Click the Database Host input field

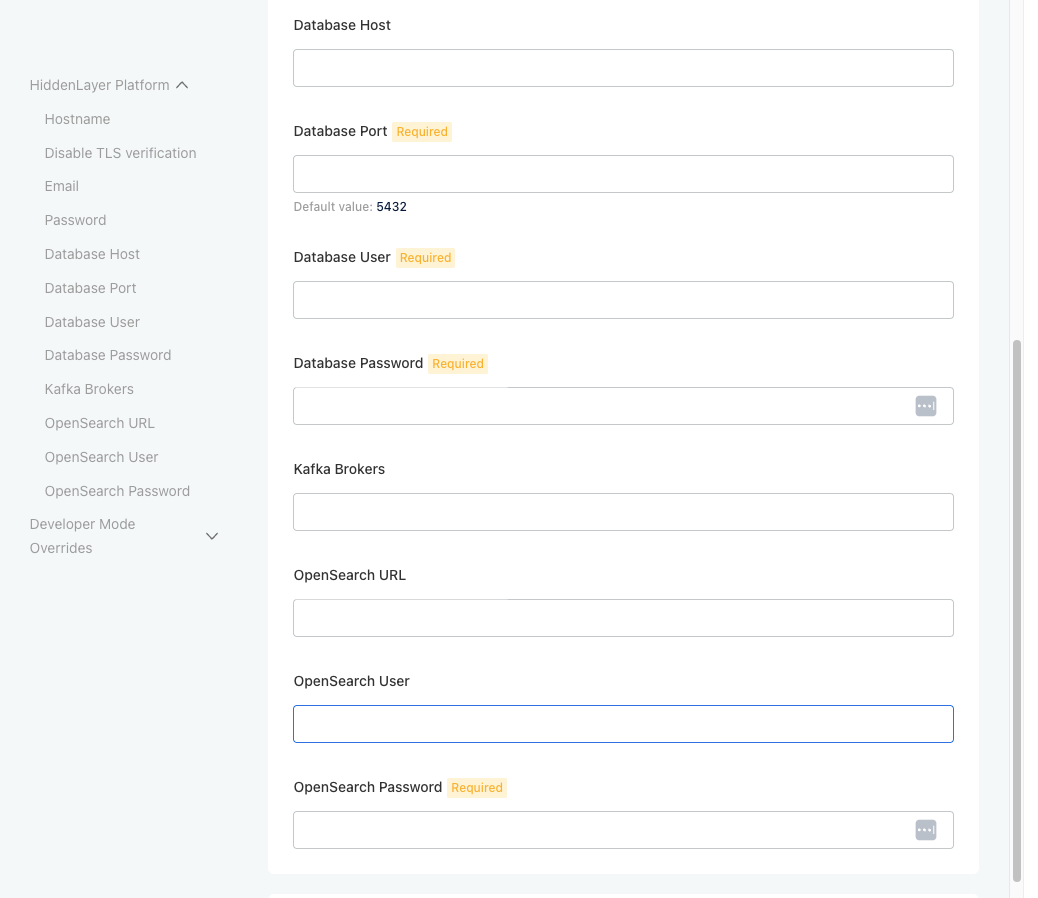point(622,68)
